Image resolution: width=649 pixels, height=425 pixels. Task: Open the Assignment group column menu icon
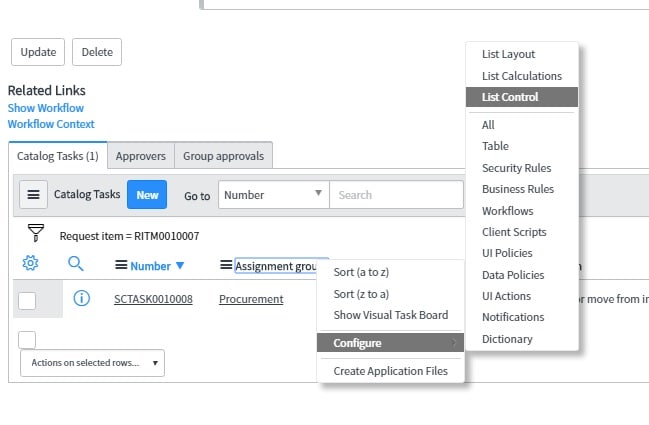point(226,266)
